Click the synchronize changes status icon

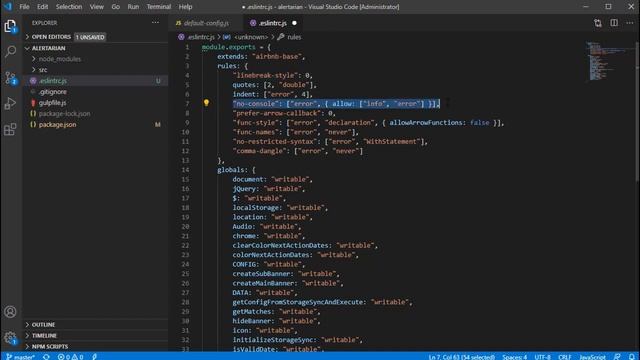[x=46, y=357]
